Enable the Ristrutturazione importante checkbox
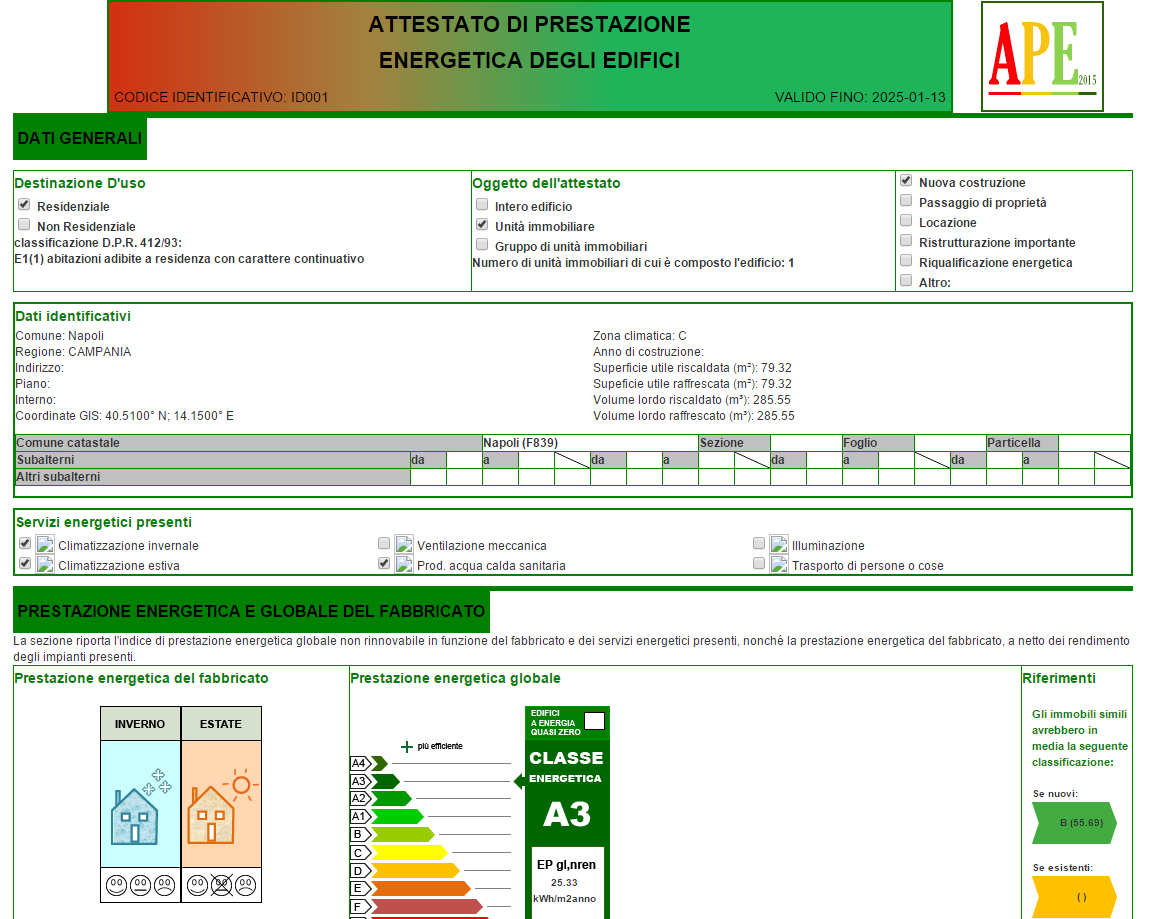Viewport: 1151px width, 919px height. point(906,240)
